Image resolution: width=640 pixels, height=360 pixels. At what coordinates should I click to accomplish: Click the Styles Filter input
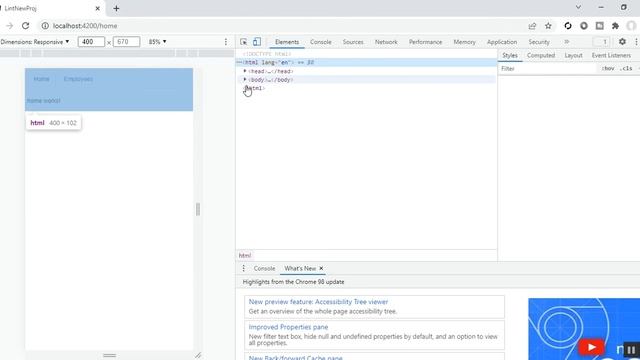tap(548, 69)
